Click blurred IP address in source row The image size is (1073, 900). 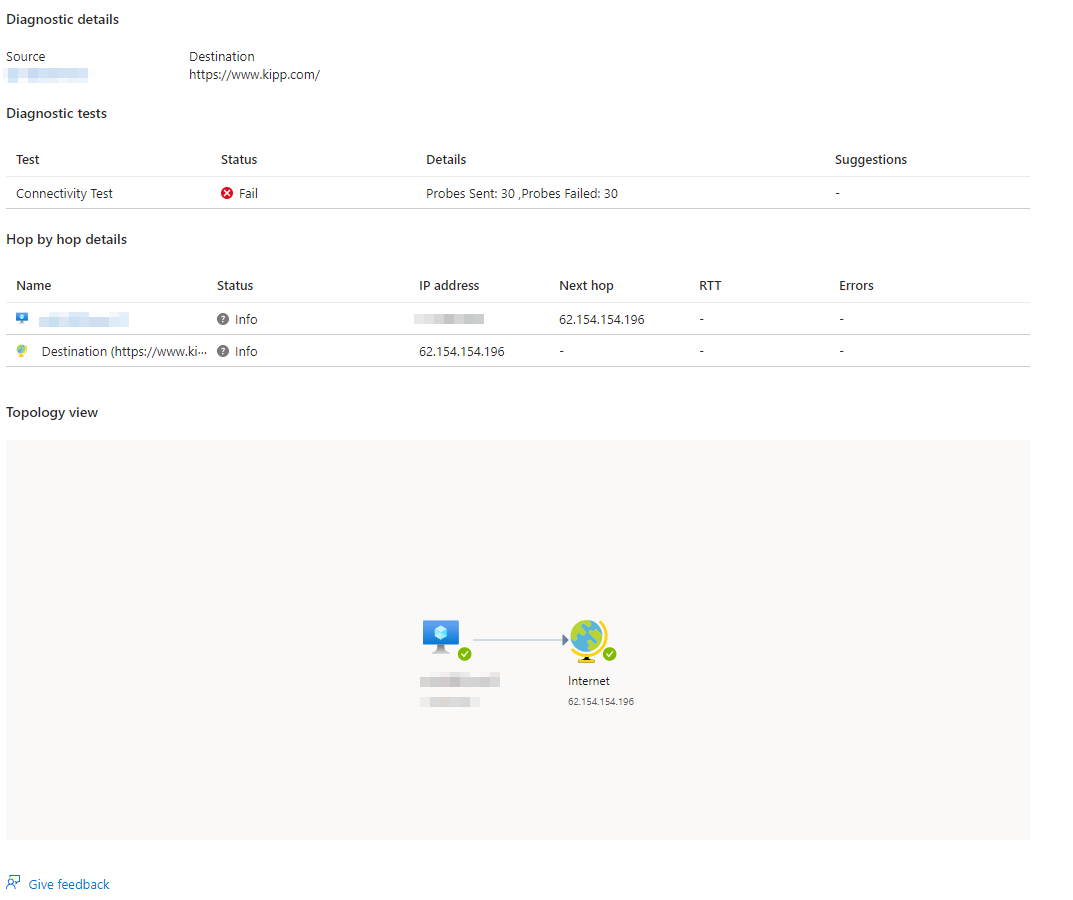(449, 319)
